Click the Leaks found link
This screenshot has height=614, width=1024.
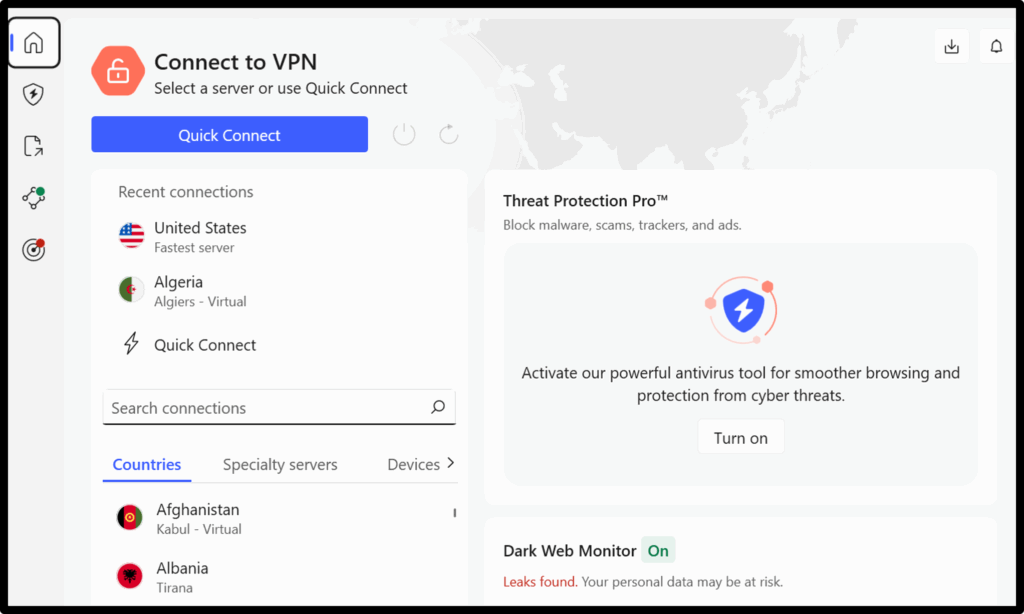click(538, 581)
